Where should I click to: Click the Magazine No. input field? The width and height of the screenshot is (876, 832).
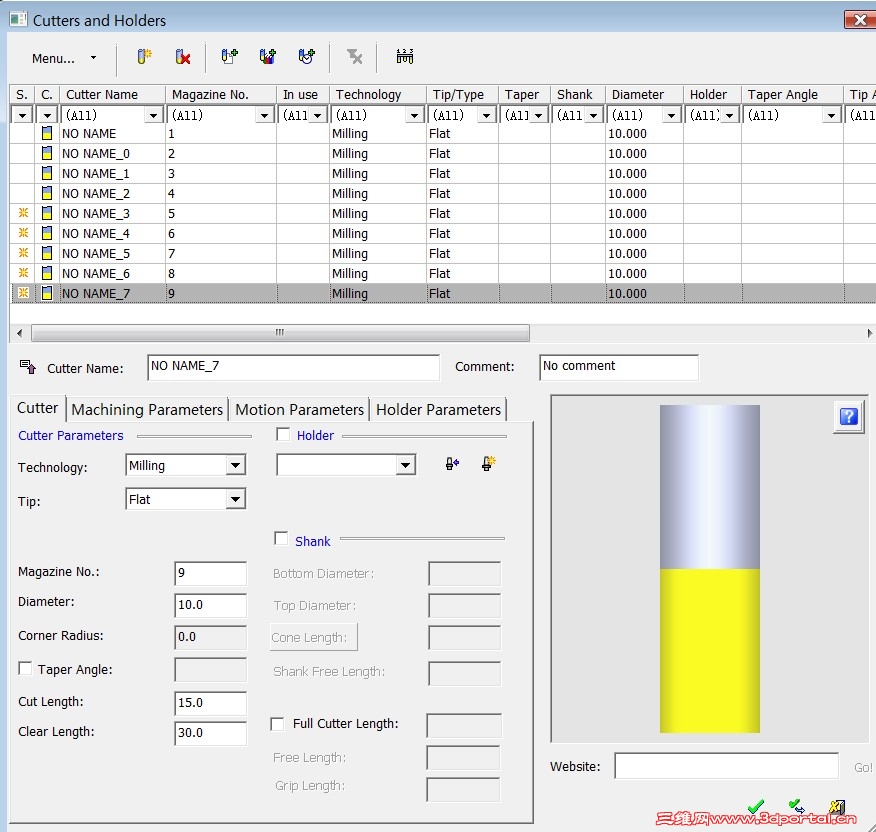tap(211, 573)
